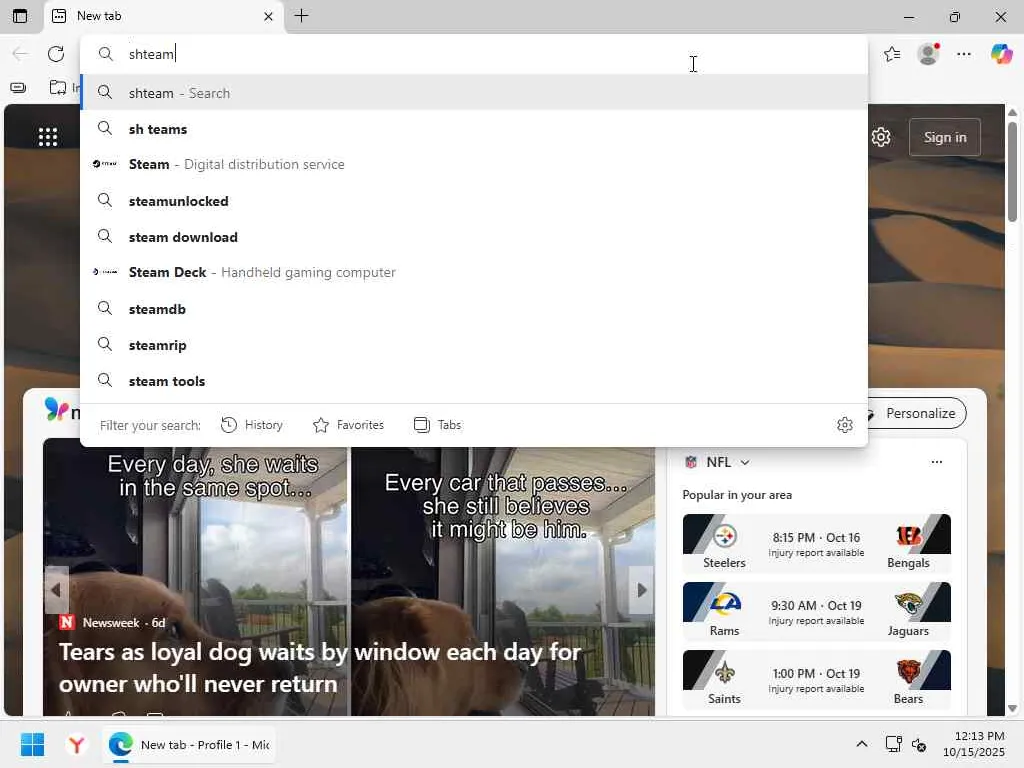This screenshot has height=768, width=1024.
Task: Open Steelers vs Bengals game card
Action: [816, 543]
